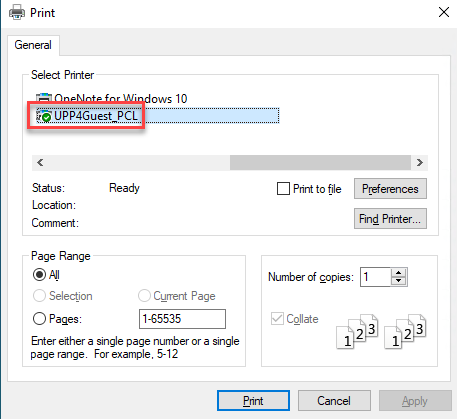Viewport: 457px width, 419px height.
Task: Click the Find Printer button
Action: coord(390,219)
